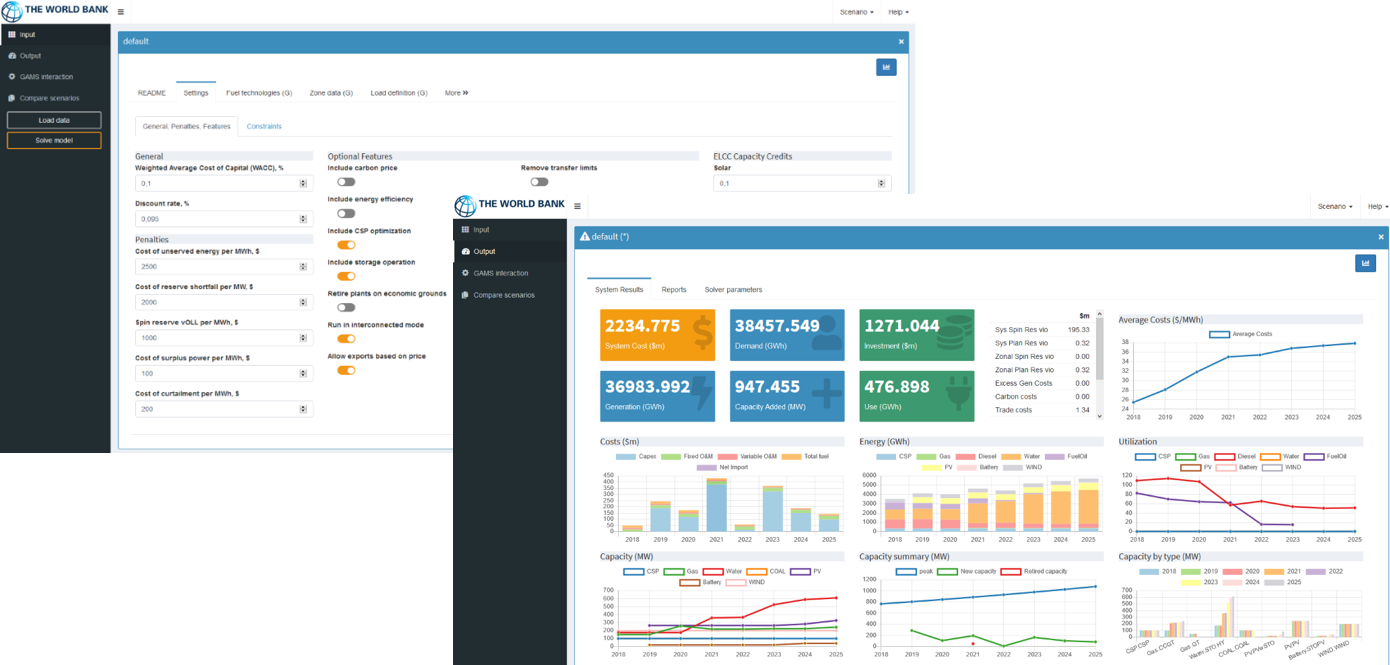This screenshot has height=665, width=1390.
Task: Click the blue chart icon button above Average Costs
Action: (1365, 263)
